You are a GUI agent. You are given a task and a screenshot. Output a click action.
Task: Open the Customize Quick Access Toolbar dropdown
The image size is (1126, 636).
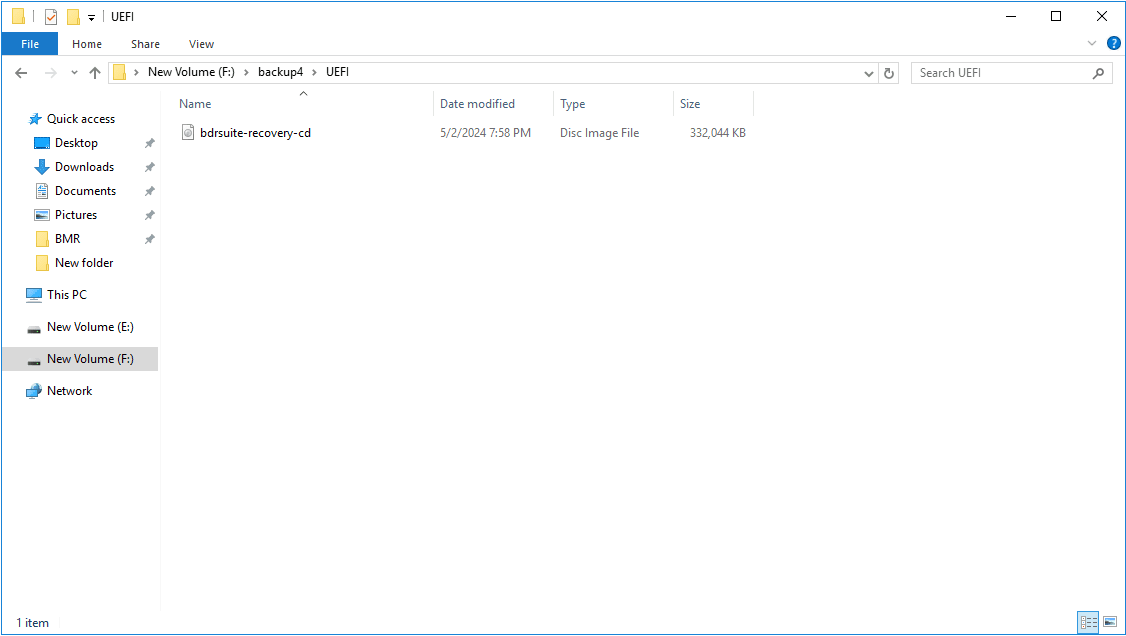(x=91, y=17)
